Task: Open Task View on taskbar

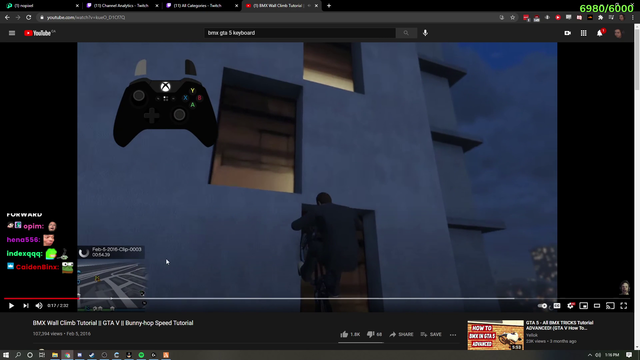Action: [x=42, y=355]
